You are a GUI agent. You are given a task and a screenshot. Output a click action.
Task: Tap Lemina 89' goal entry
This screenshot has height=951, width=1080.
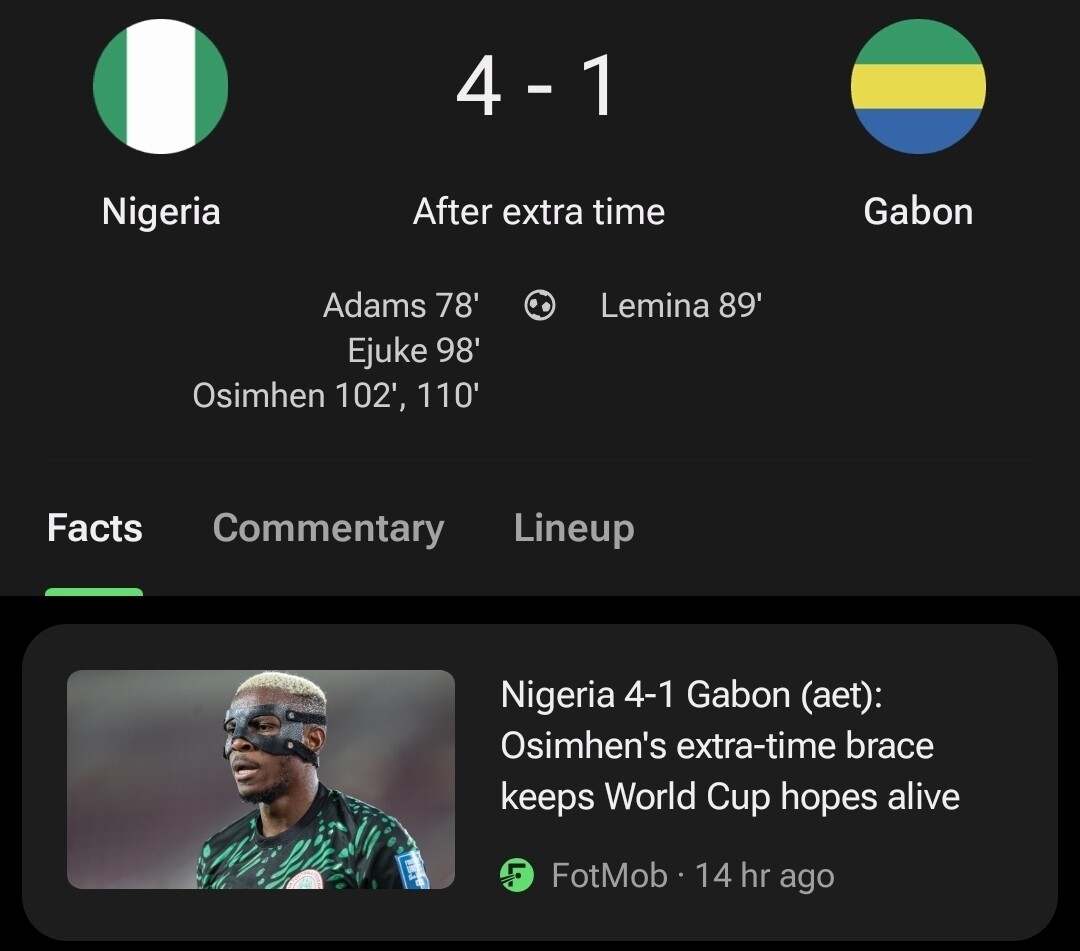point(681,305)
